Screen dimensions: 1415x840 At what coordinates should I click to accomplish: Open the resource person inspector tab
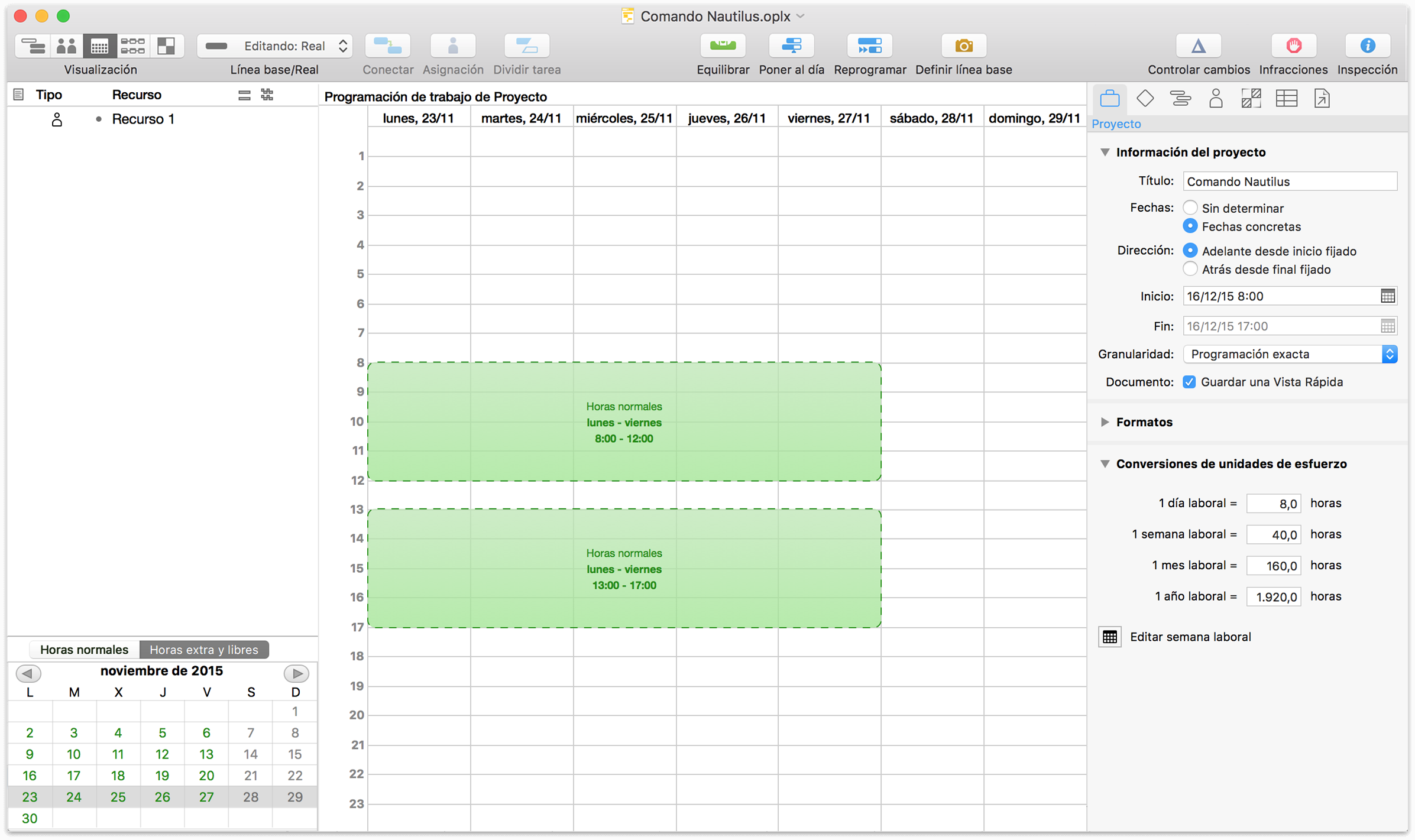click(1216, 98)
